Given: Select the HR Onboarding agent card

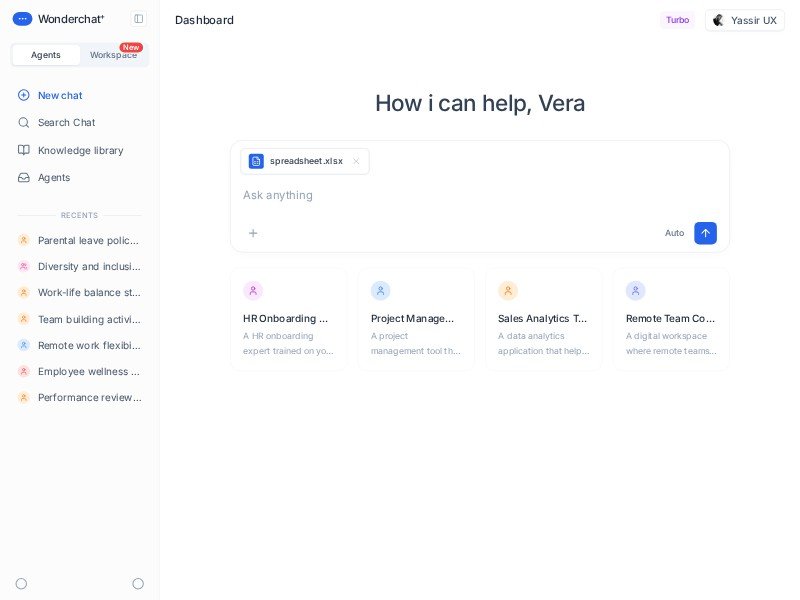Looking at the screenshot, I should point(288,319).
